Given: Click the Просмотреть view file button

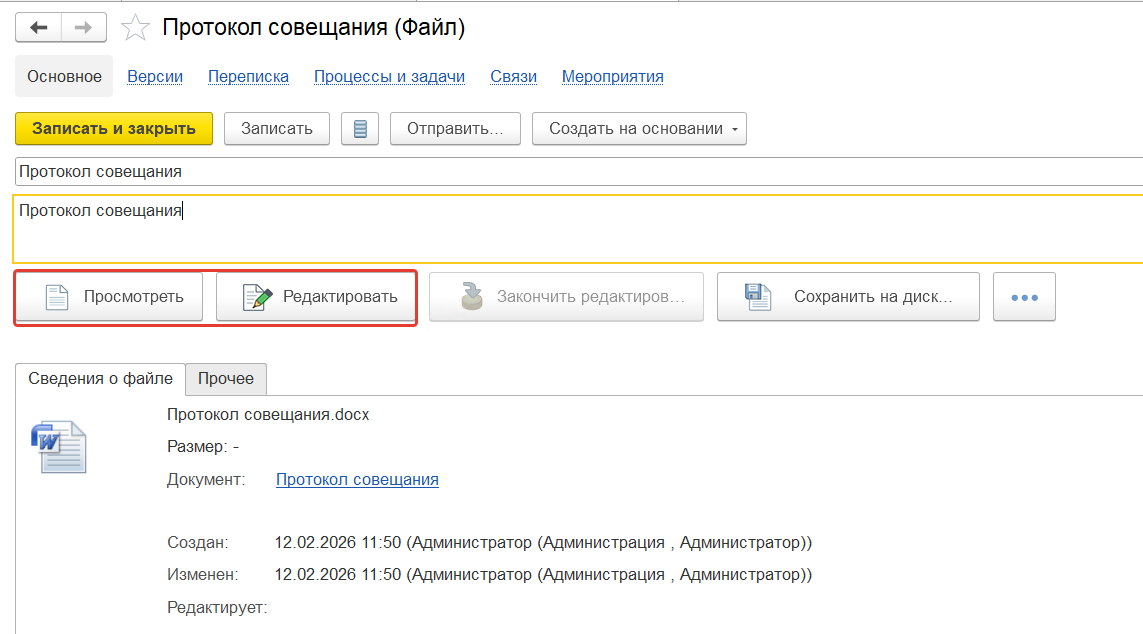Looking at the screenshot, I should coord(109,297).
